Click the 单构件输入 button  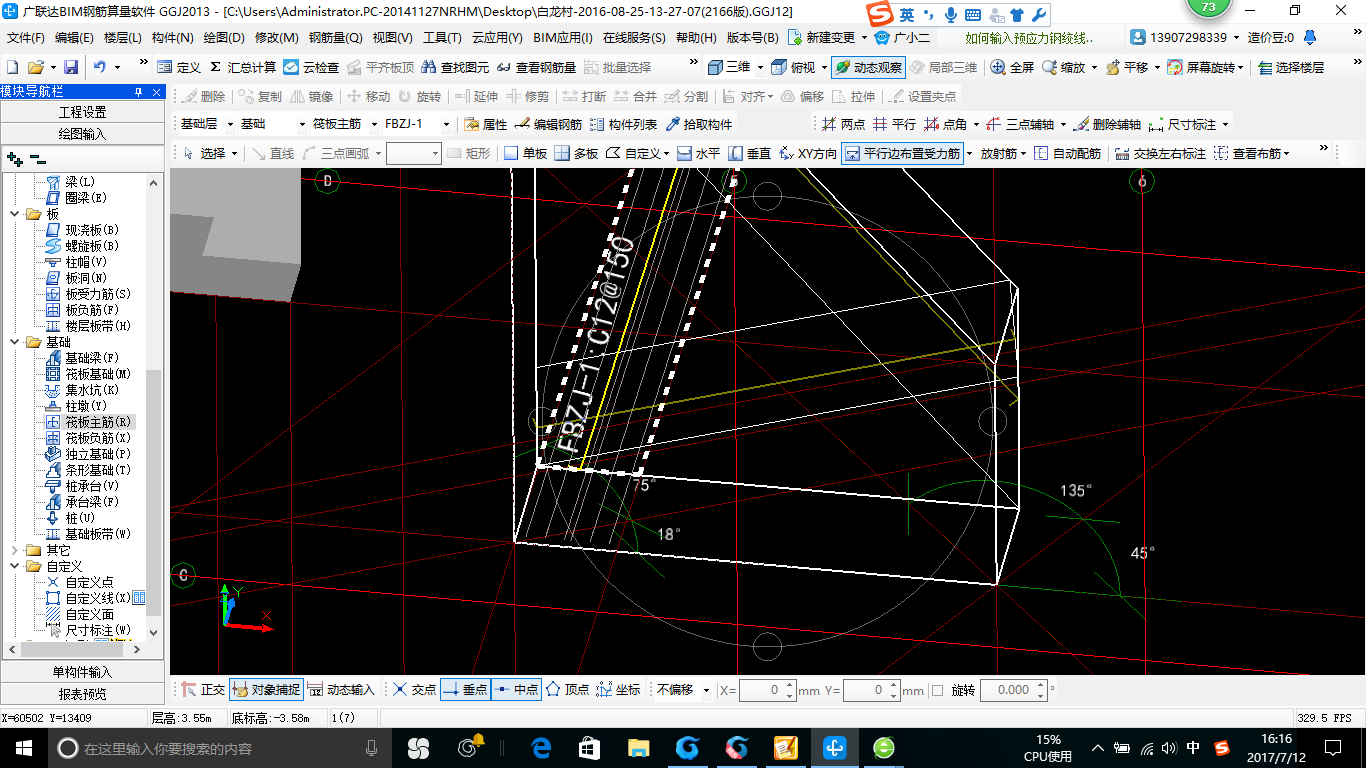[x=82, y=672]
